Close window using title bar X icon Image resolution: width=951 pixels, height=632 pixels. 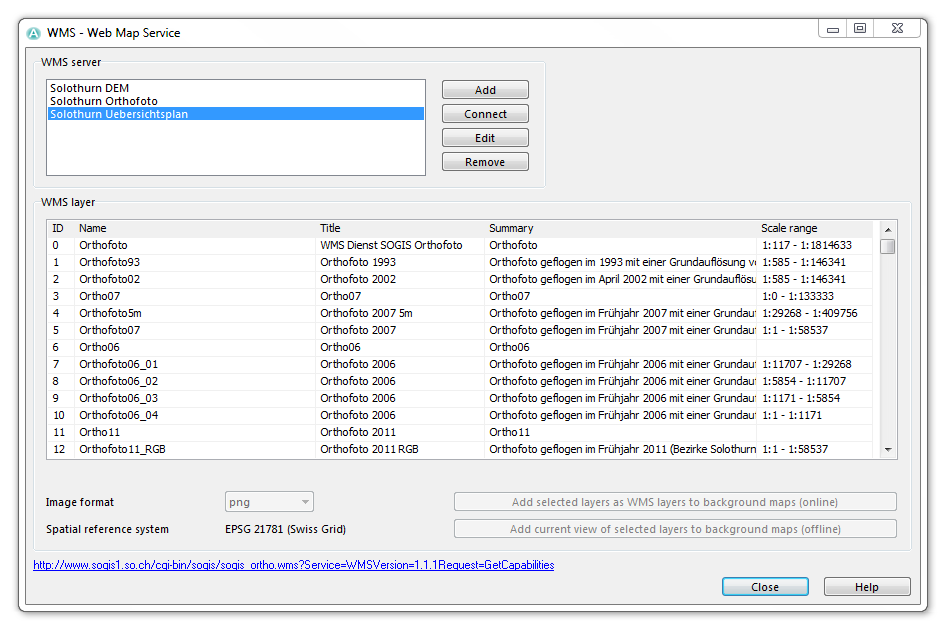(x=898, y=29)
